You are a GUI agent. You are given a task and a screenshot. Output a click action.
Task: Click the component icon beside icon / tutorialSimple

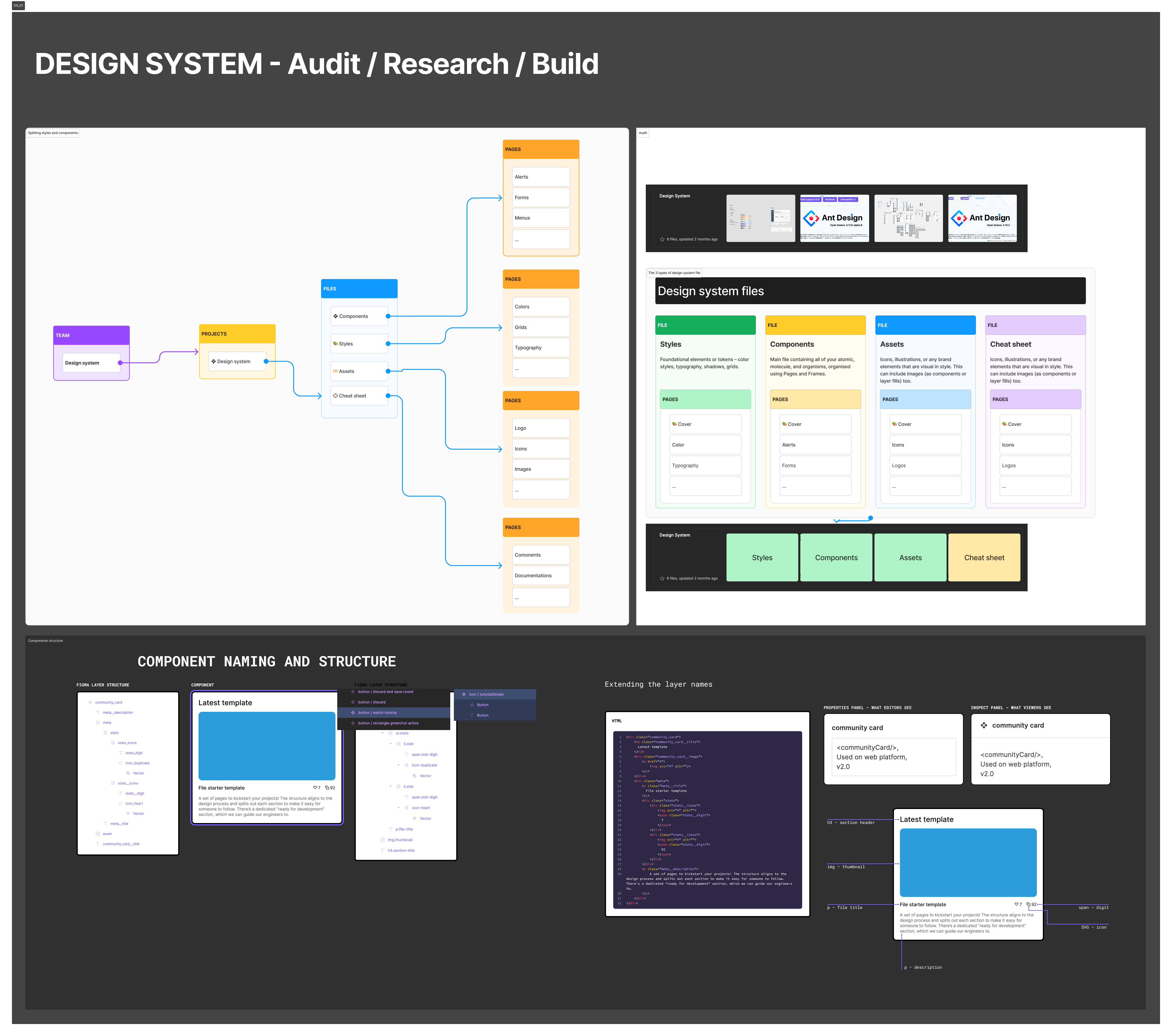pos(464,694)
